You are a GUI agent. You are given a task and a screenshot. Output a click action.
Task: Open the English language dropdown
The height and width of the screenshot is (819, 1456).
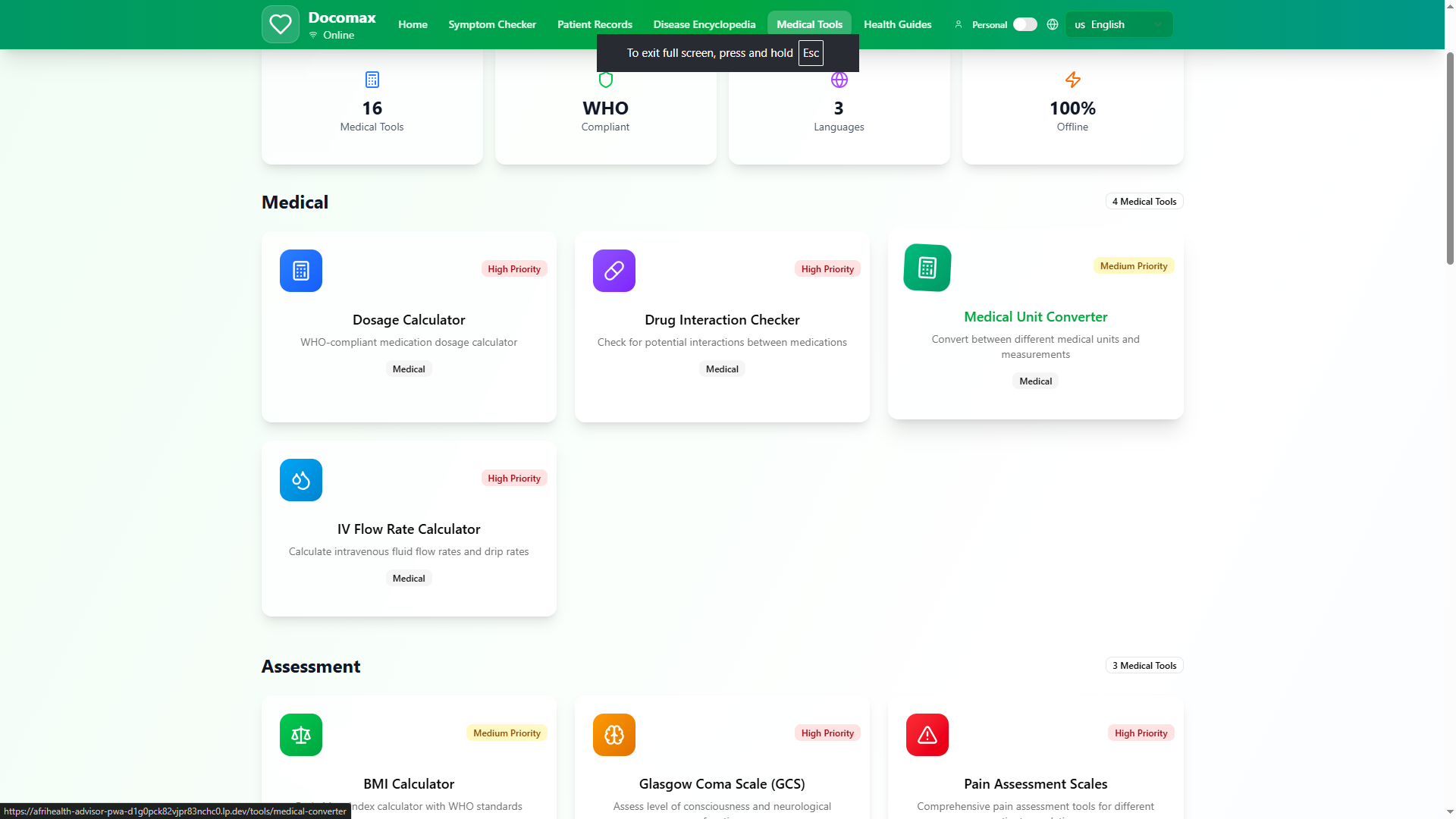(1119, 24)
